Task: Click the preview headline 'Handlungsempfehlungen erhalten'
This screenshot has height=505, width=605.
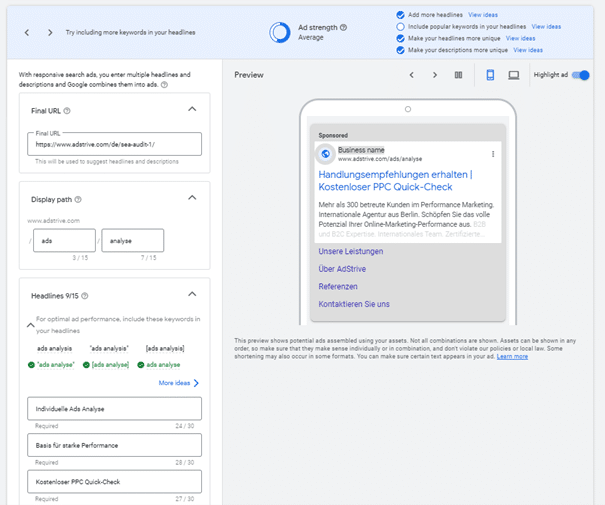Action: (393, 175)
